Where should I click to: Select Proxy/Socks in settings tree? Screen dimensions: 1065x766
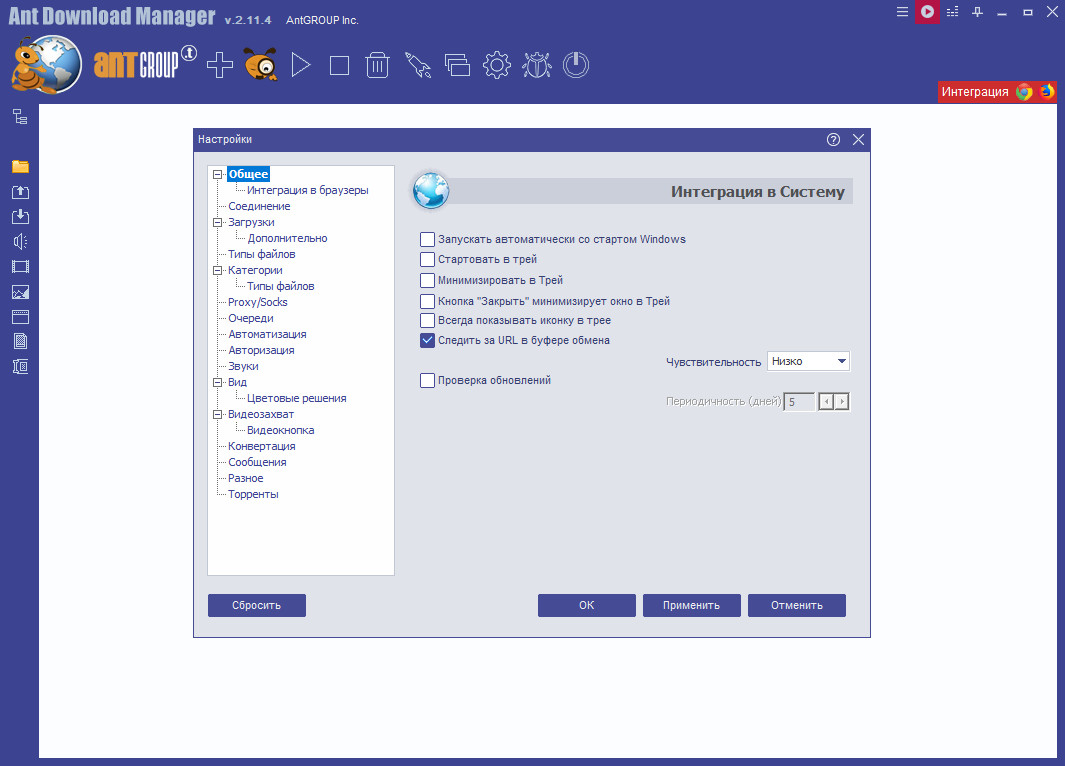click(x=257, y=302)
